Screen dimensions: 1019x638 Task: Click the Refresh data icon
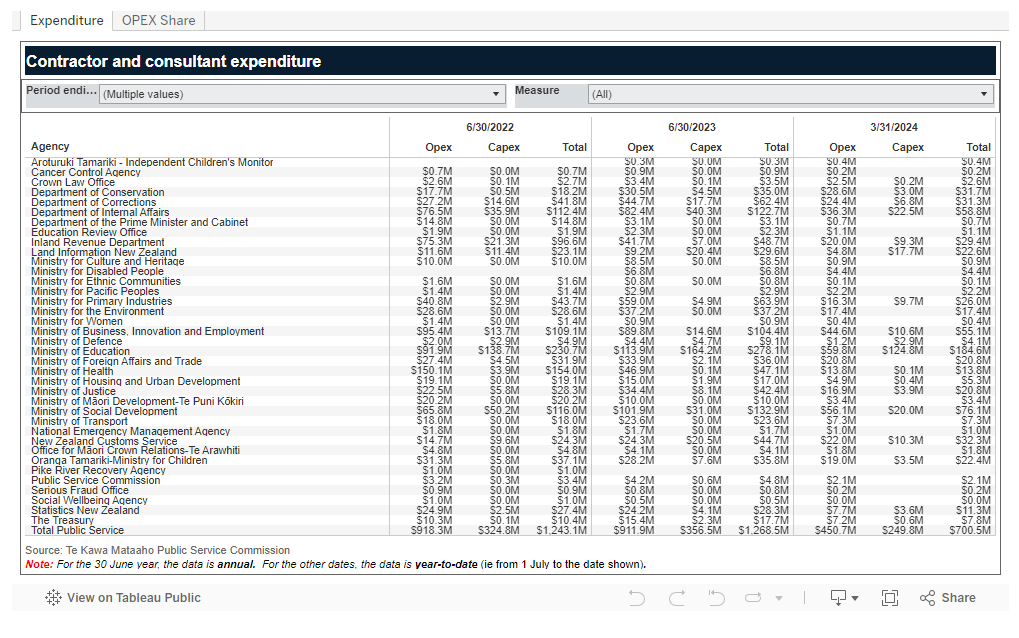754,598
